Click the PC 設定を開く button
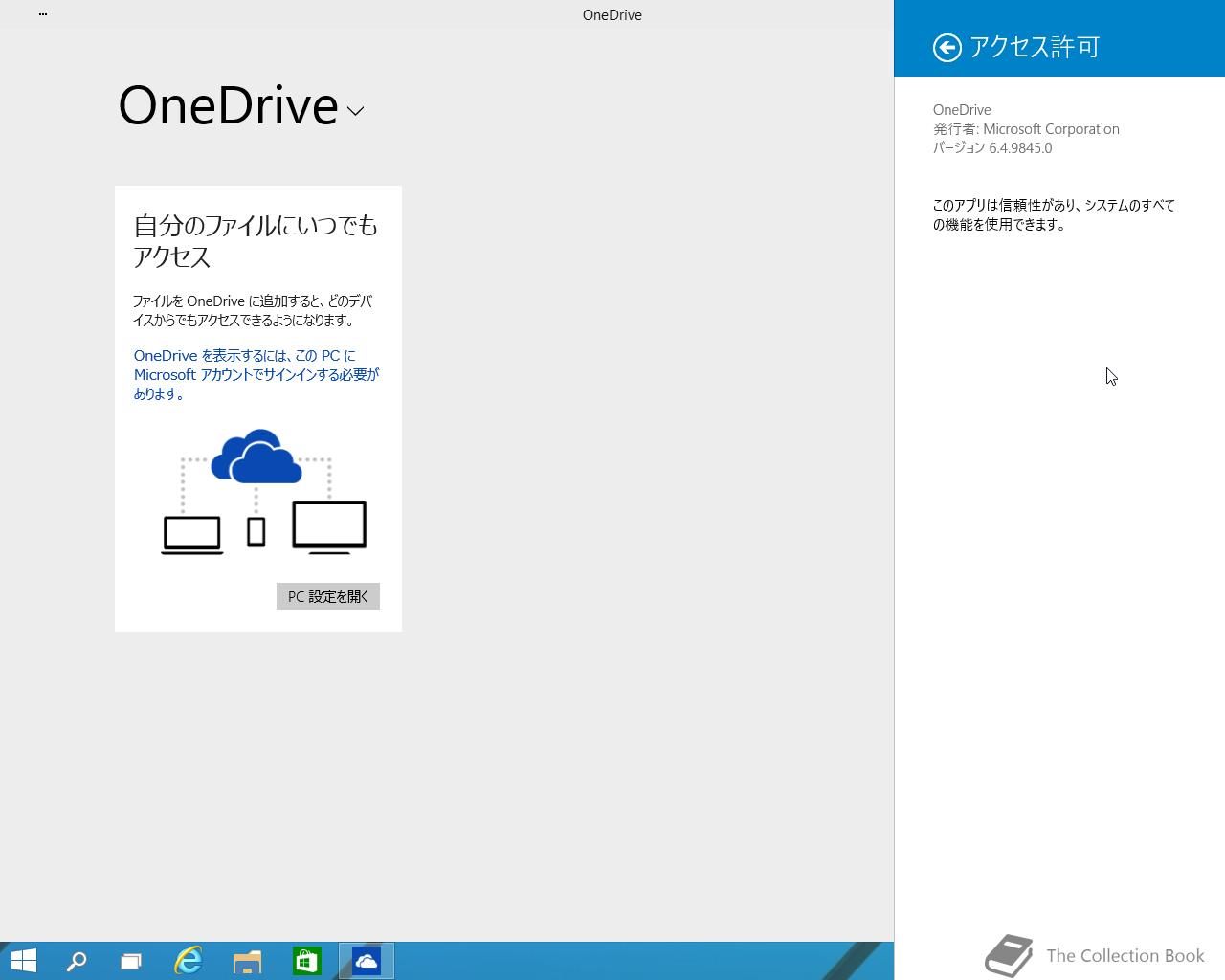The height and width of the screenshot is (980, 1225). point(328,596)
